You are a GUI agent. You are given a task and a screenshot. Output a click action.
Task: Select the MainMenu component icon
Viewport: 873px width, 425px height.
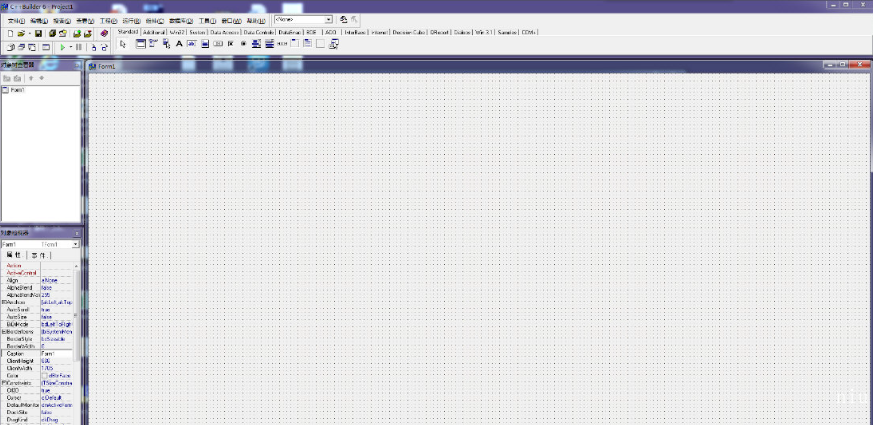point(153,44)
